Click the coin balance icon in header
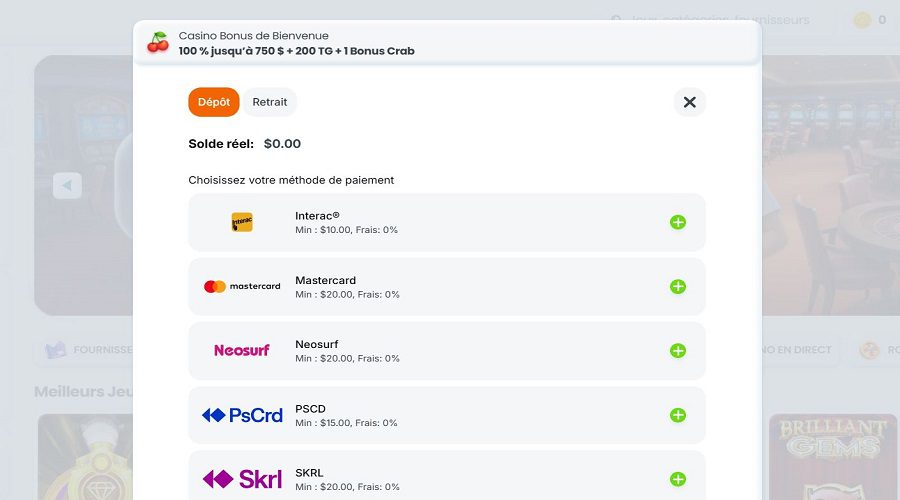900x500 pixels. click(x=862, y=20)
